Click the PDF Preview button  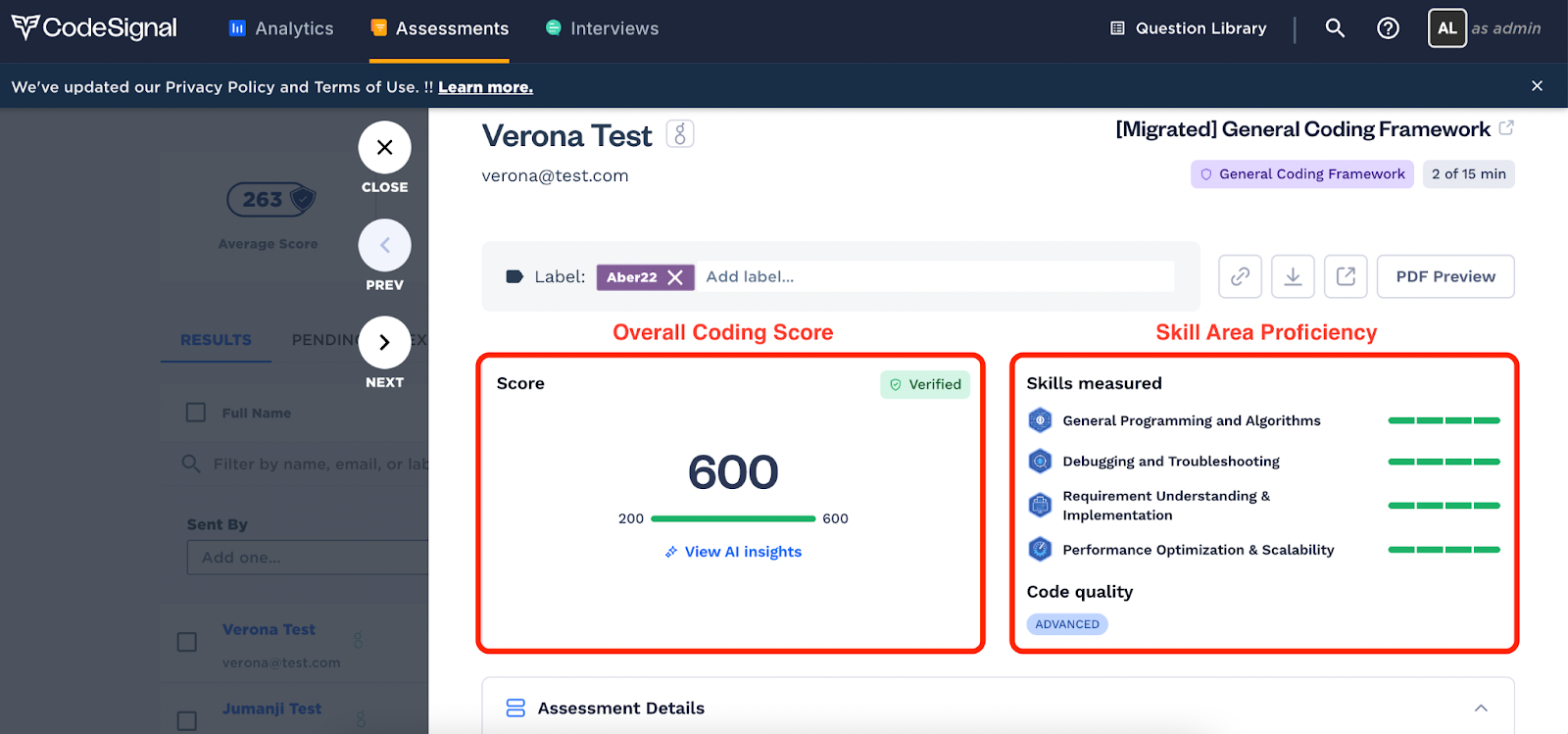tap(1445, 276)
